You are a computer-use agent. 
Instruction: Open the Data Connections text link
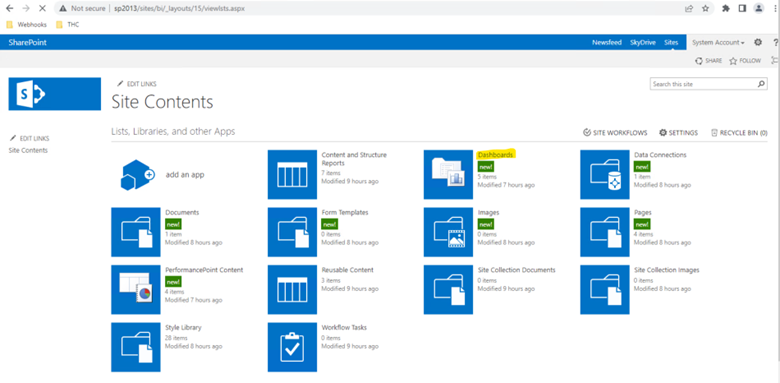click(x=660, y=155)
